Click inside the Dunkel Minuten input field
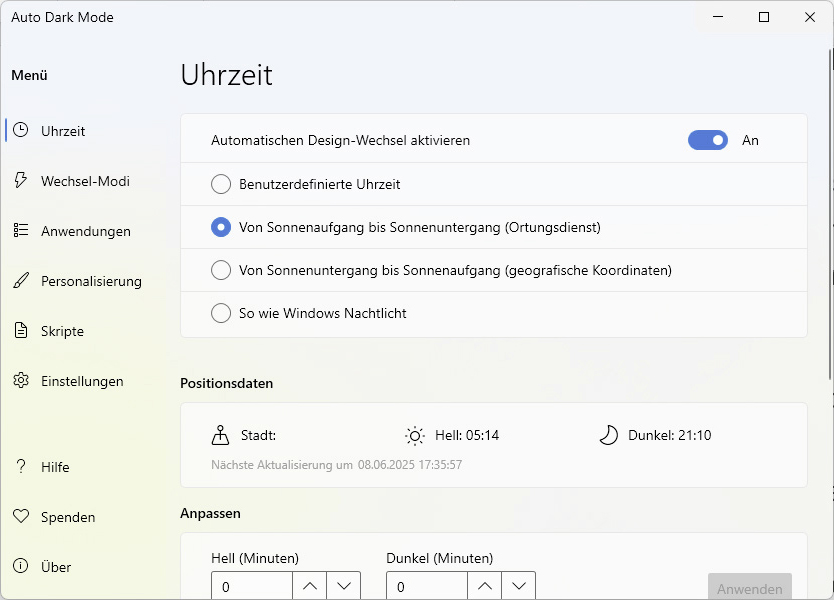This screenshot has width=834, height=600. coord(426,585)
